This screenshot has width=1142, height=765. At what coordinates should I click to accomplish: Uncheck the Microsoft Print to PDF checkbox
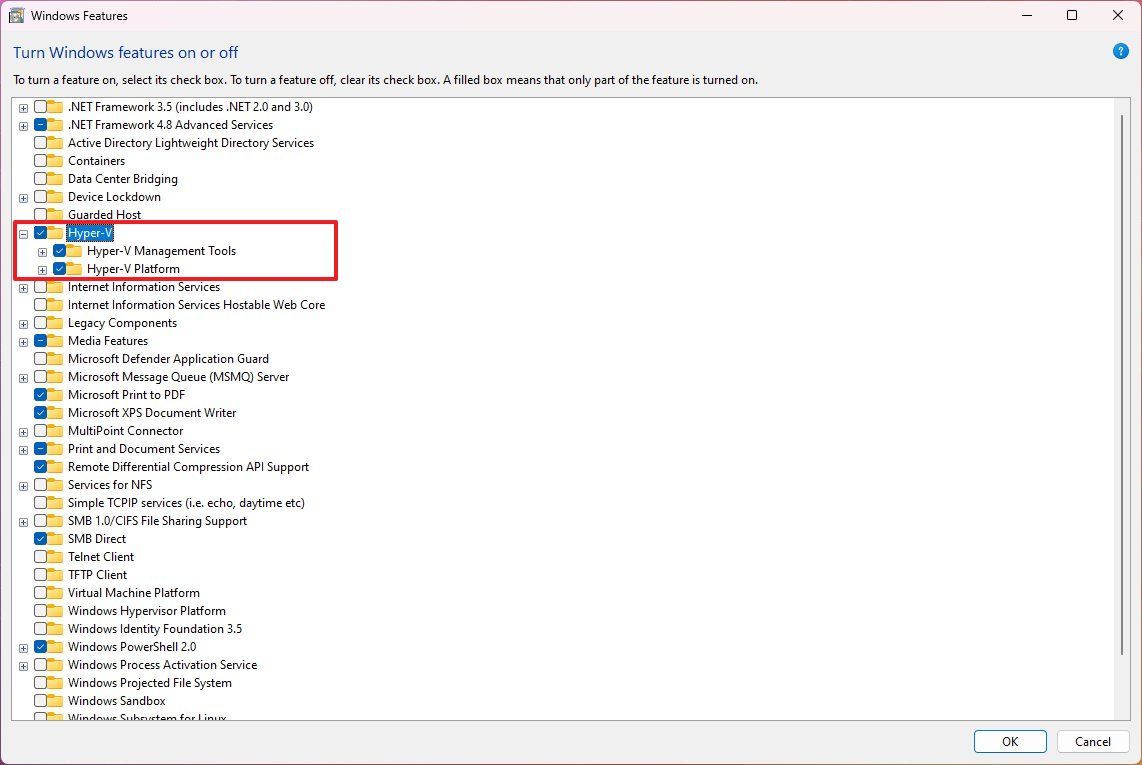[x=40, y=395]
